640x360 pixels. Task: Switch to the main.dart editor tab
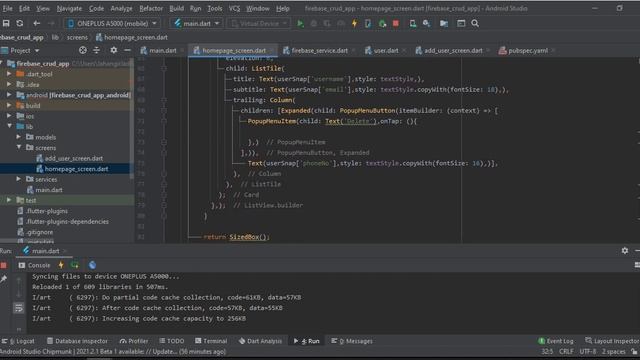coord(162,51)
